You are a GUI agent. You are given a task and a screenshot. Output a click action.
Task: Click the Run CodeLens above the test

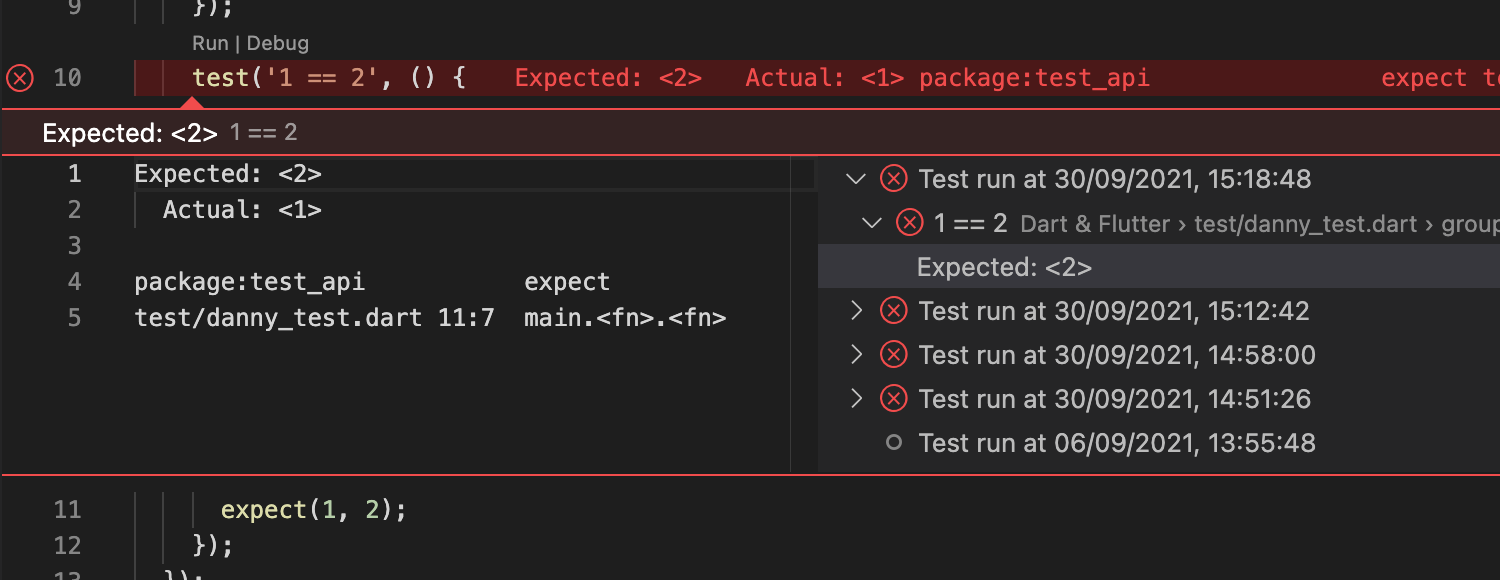[x=210, y=44]
